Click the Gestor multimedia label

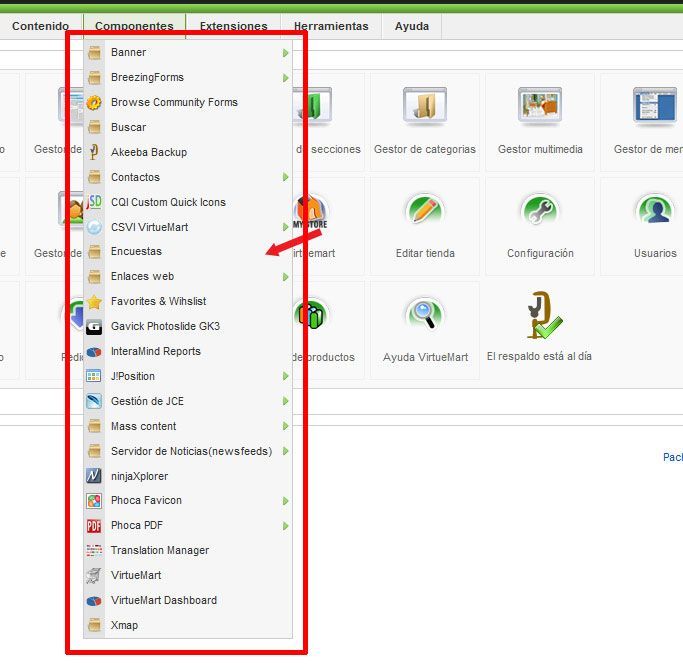pyautogui.click(x=540, y=149)
